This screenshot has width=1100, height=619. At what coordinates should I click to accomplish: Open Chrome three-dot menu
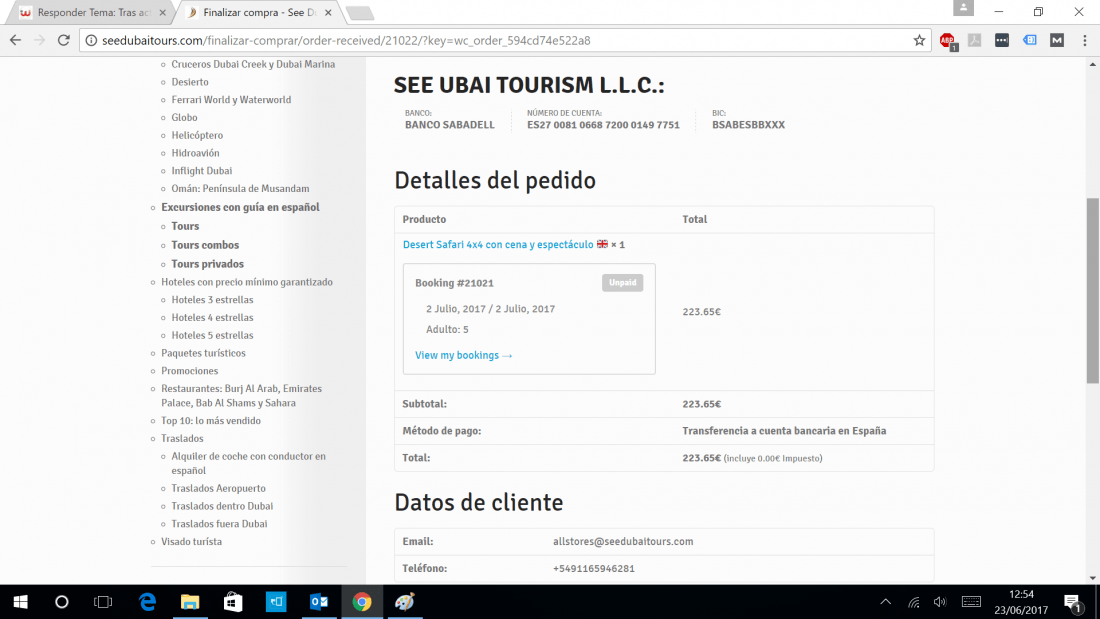coord(1085,41)
